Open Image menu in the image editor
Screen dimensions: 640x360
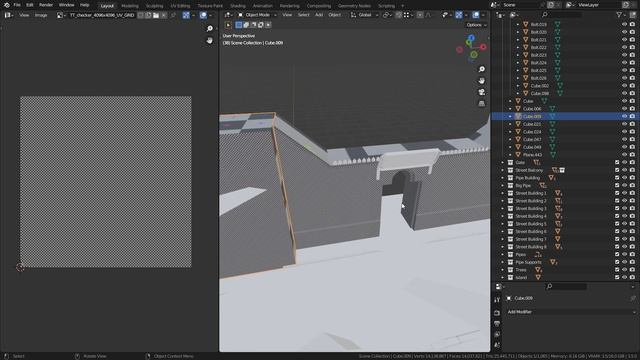[41, 15]
